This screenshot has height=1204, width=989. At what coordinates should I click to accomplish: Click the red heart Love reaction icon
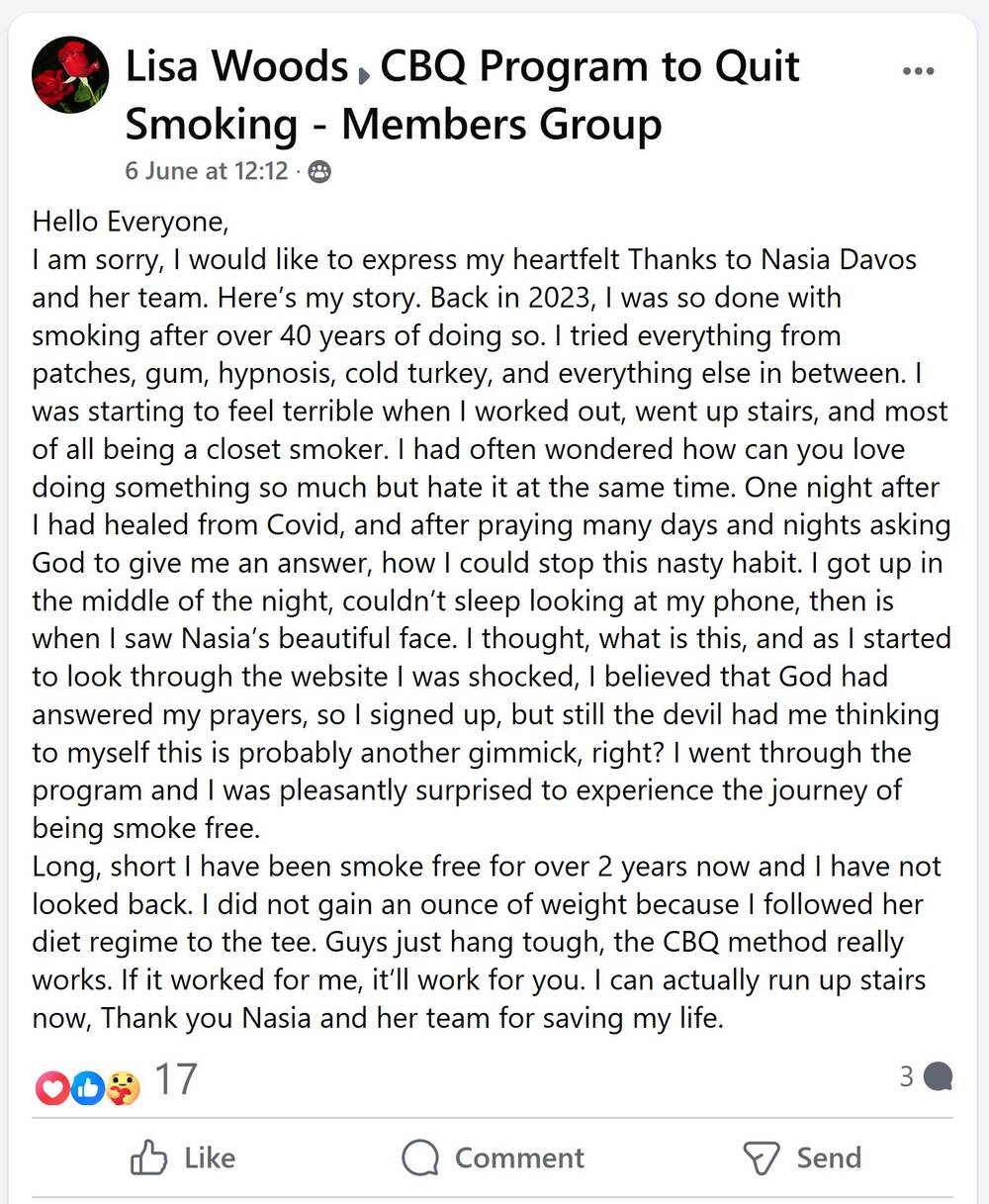pyautogui.click(x=50, y=1089)
